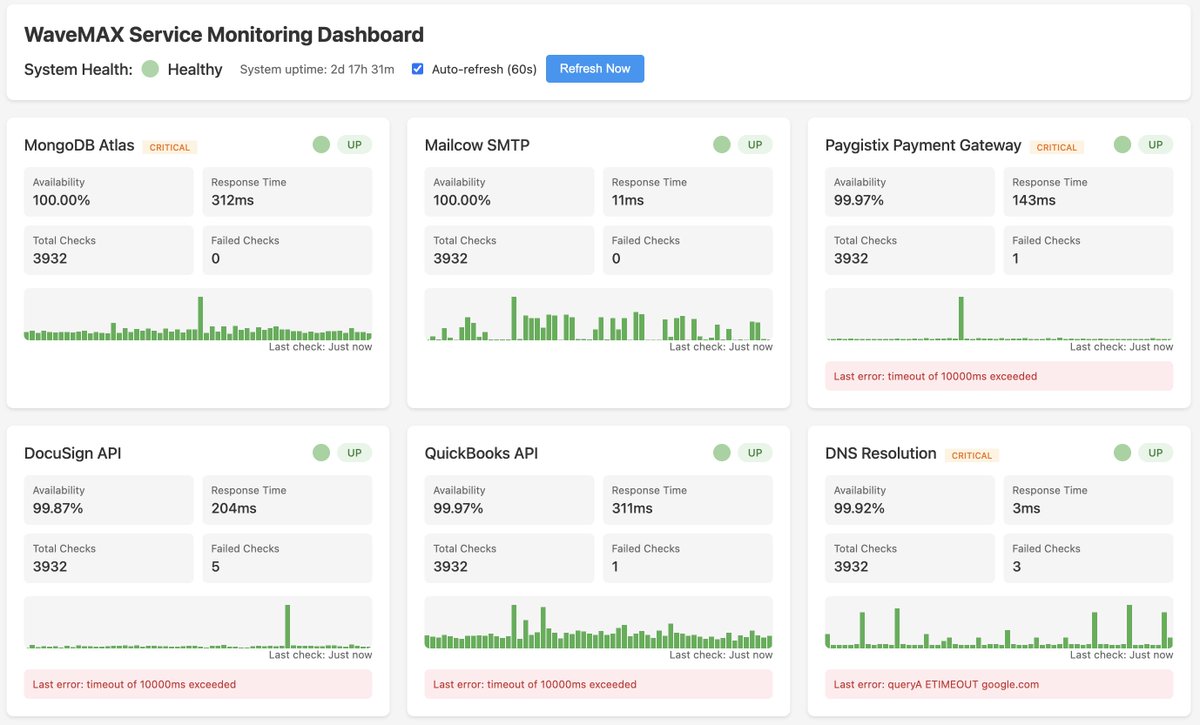
Task: Click Mailcow SMTP response time 11ms
Action: click(x=628, y=200)
